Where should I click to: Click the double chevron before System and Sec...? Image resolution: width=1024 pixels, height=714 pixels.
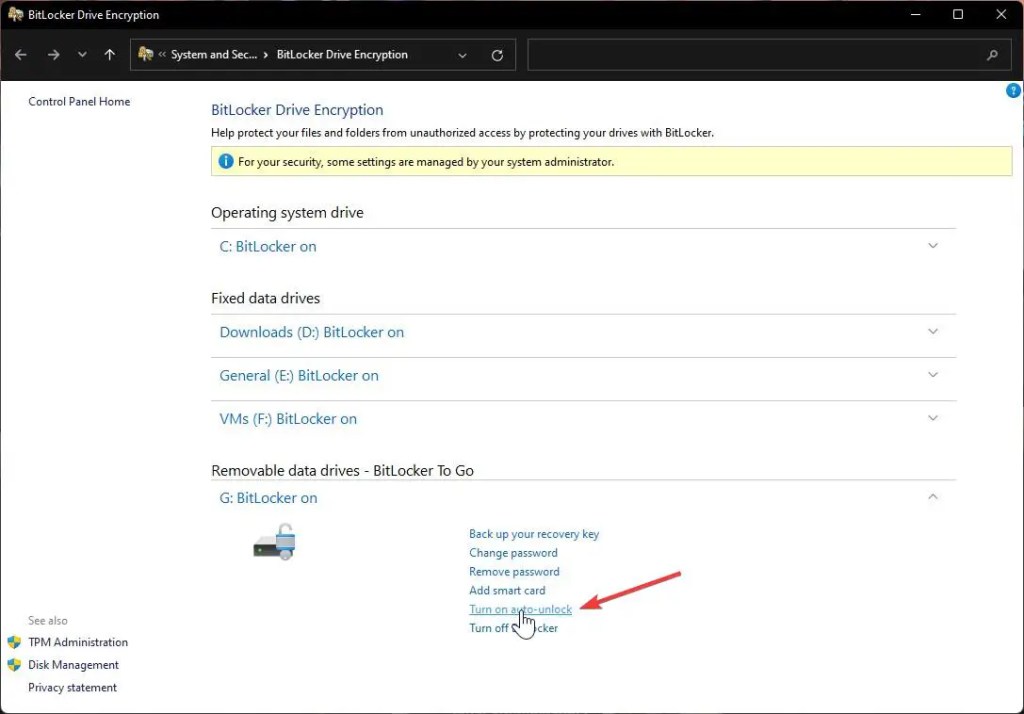pos(162,55)
